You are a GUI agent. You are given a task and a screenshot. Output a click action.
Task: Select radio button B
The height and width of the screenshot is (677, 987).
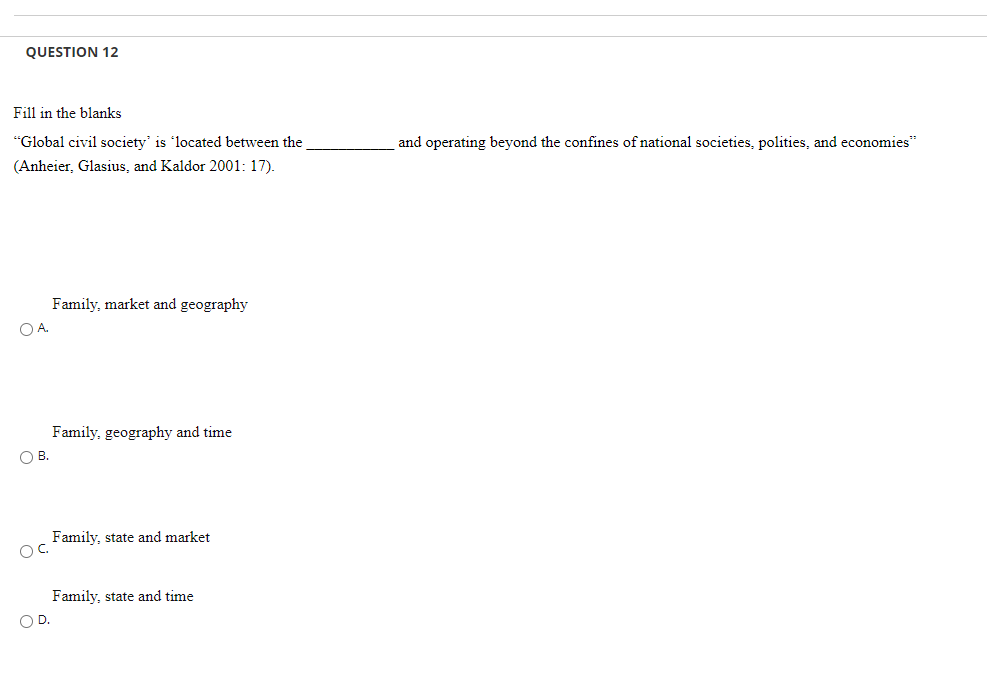click(x=26, y=457)
